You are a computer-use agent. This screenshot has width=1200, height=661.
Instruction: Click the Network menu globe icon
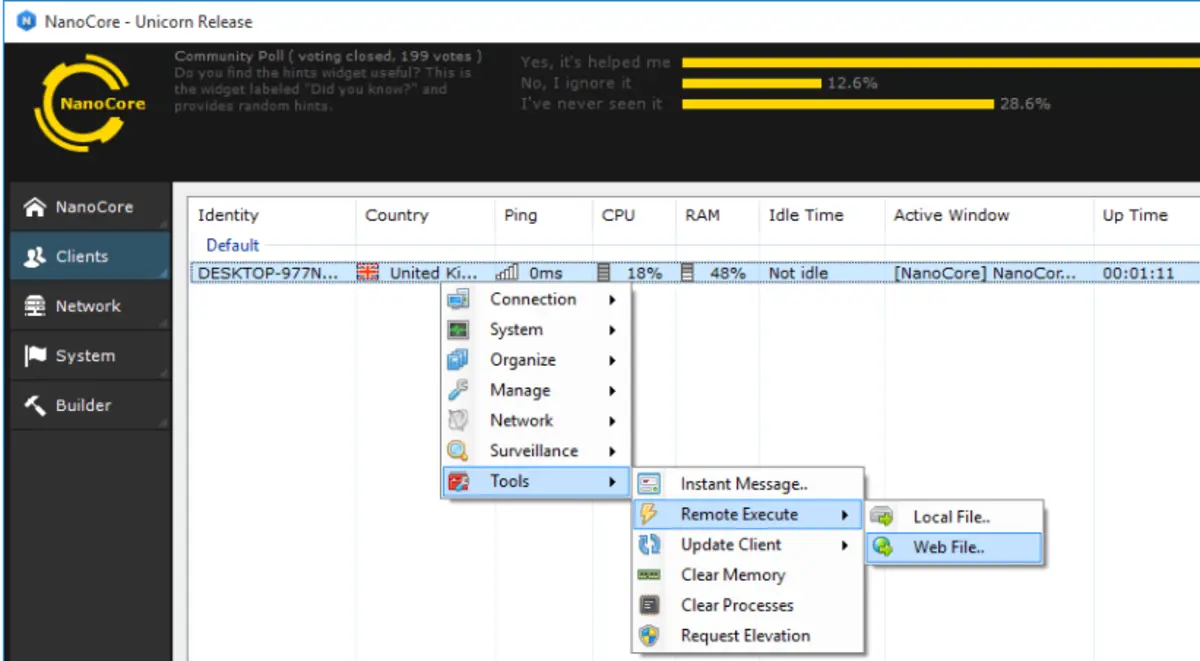pyautogui.click(x=458, y=421)
